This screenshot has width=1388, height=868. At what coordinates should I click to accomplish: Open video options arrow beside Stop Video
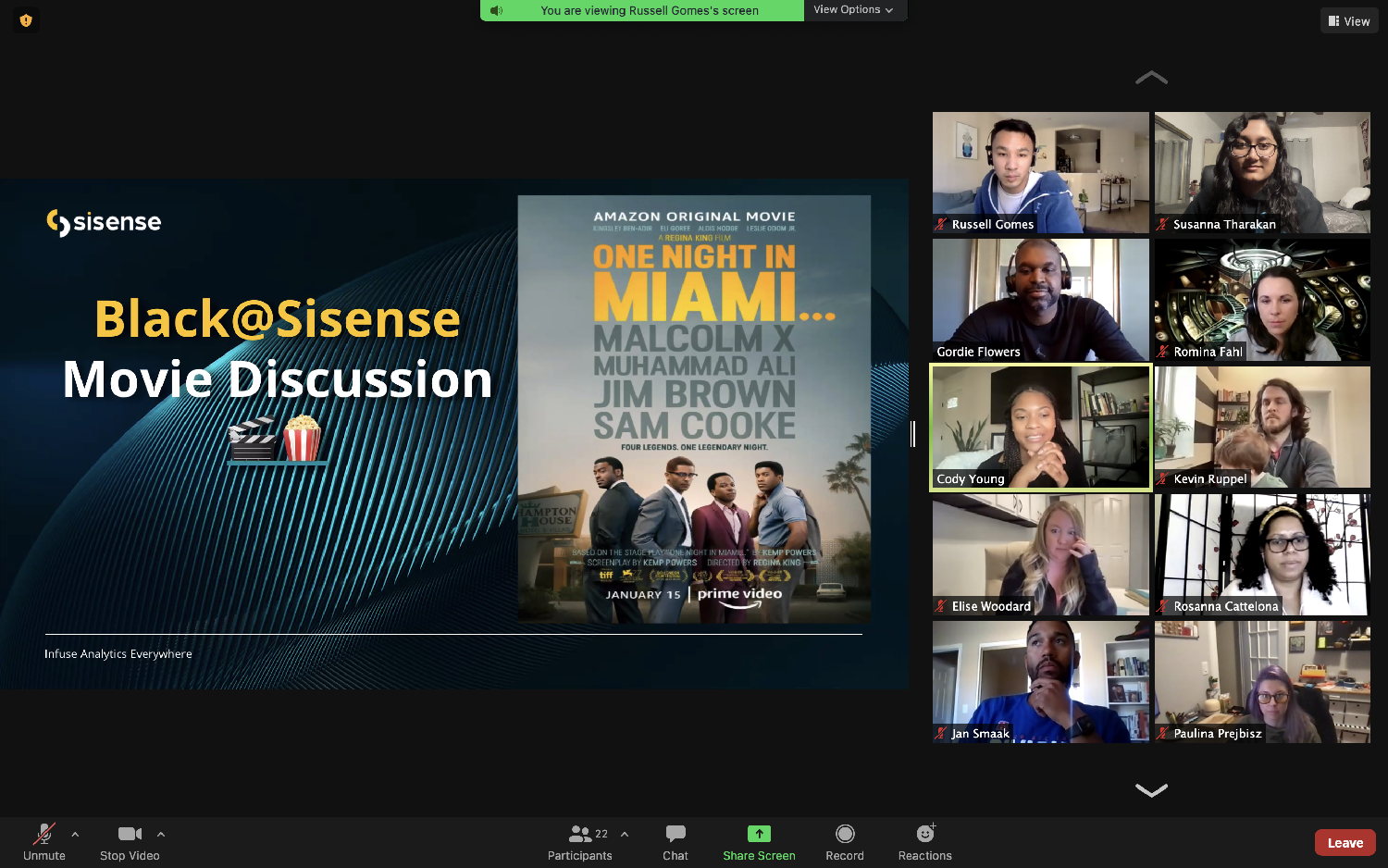click(161, 834)
